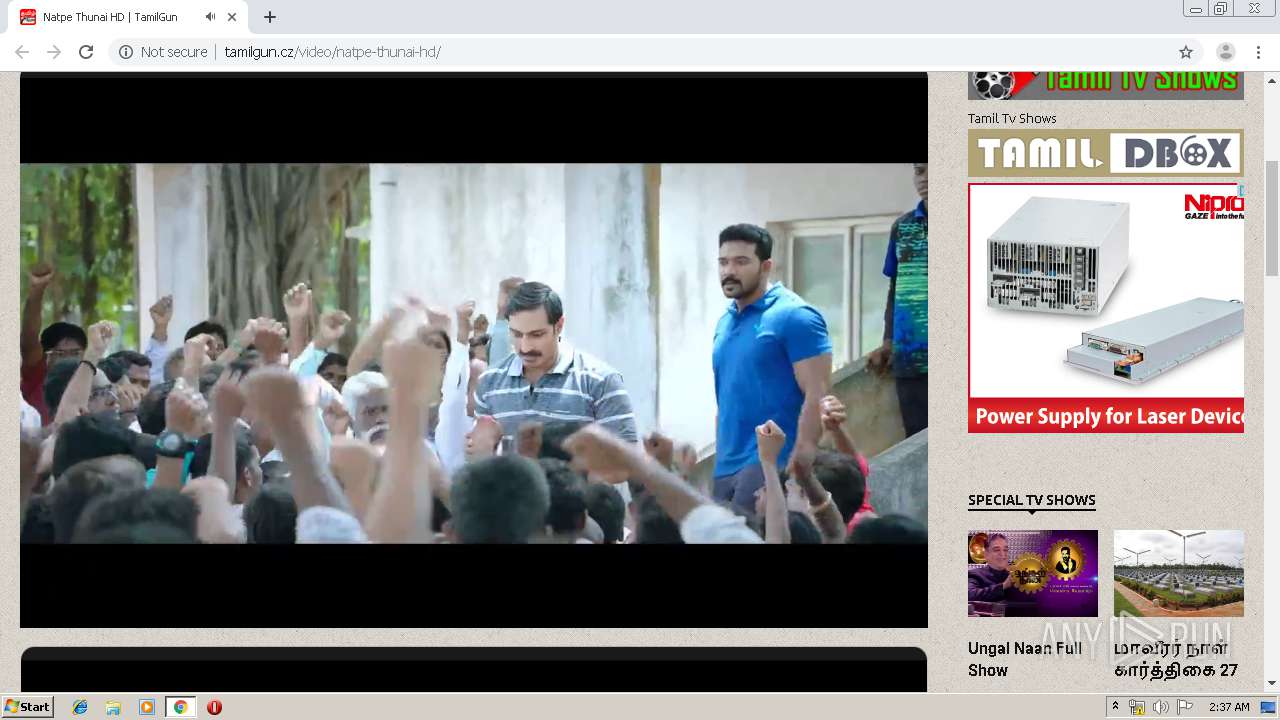Go back to previous page

(x=22, y=52)
